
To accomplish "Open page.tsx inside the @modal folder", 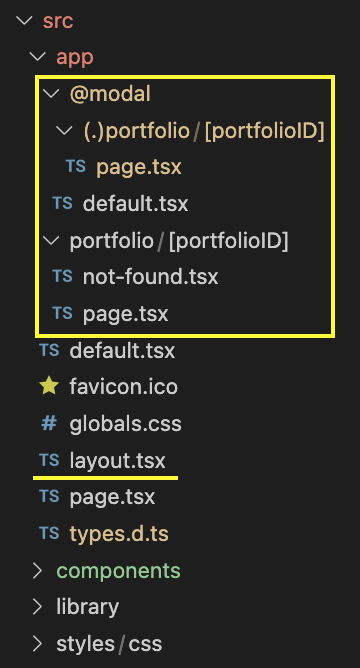I will [x=139, y=167].
